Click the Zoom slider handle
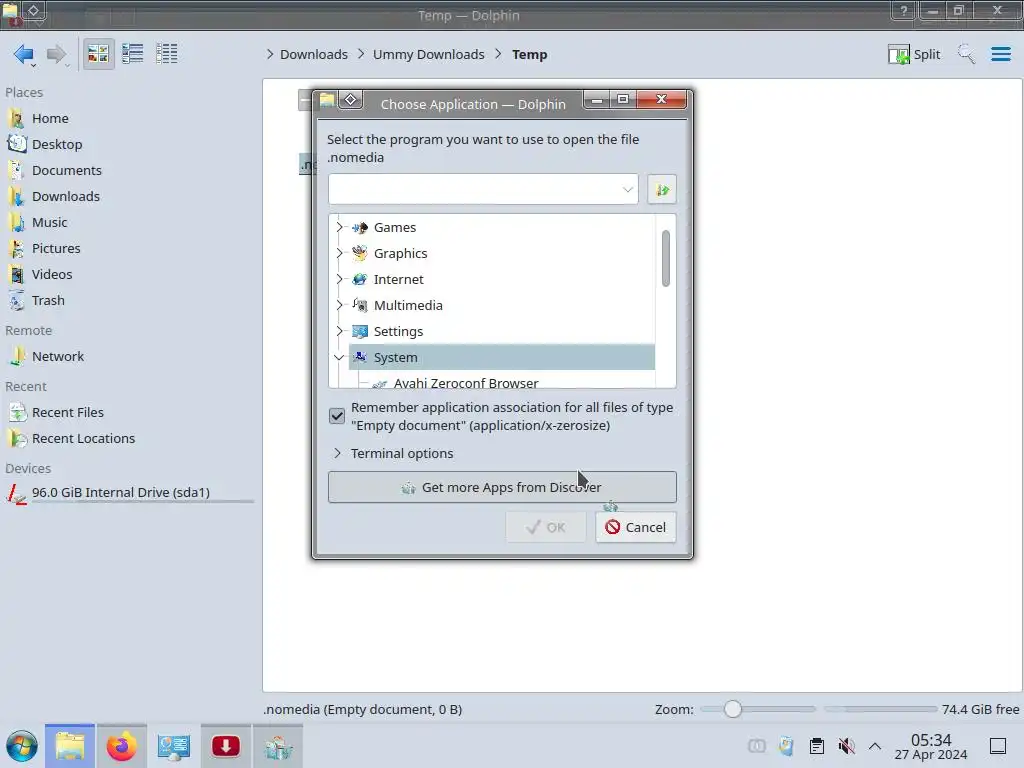 [x=733, y=709]
